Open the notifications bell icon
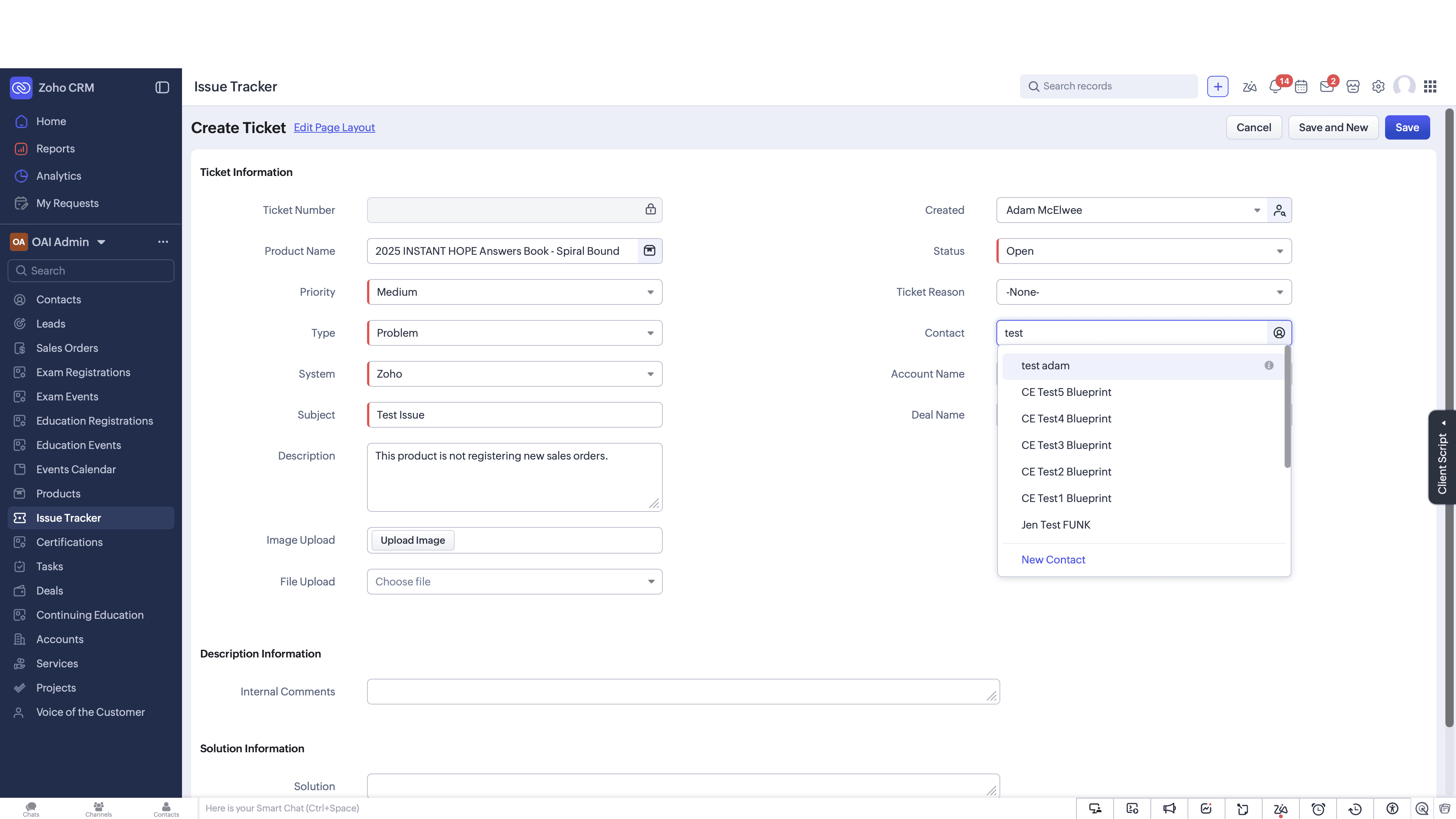The height and width of the screenshot is (819, 1456). 1274,86
